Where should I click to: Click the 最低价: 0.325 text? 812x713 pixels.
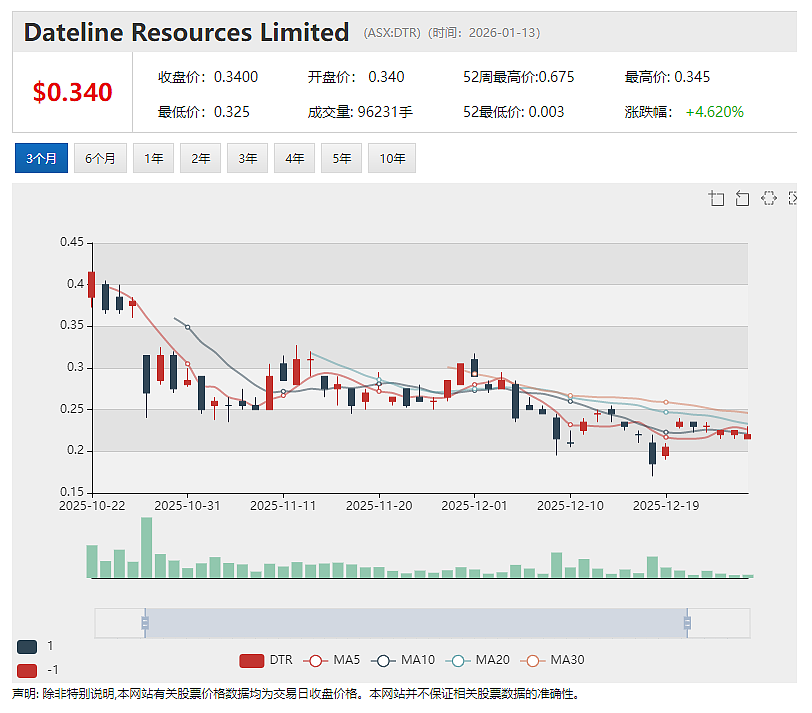tap(204, 112)
